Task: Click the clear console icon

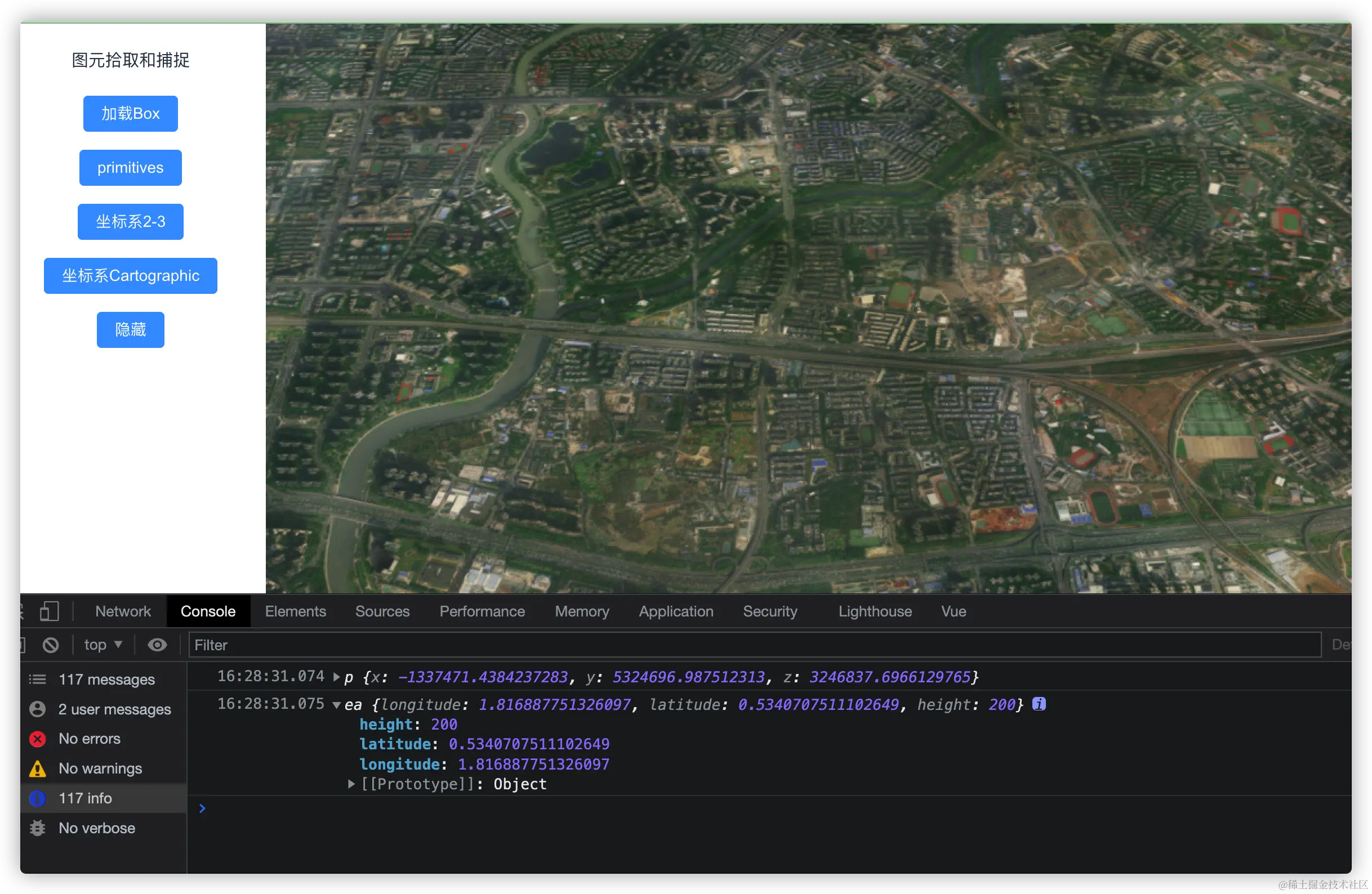Action: 51,645
